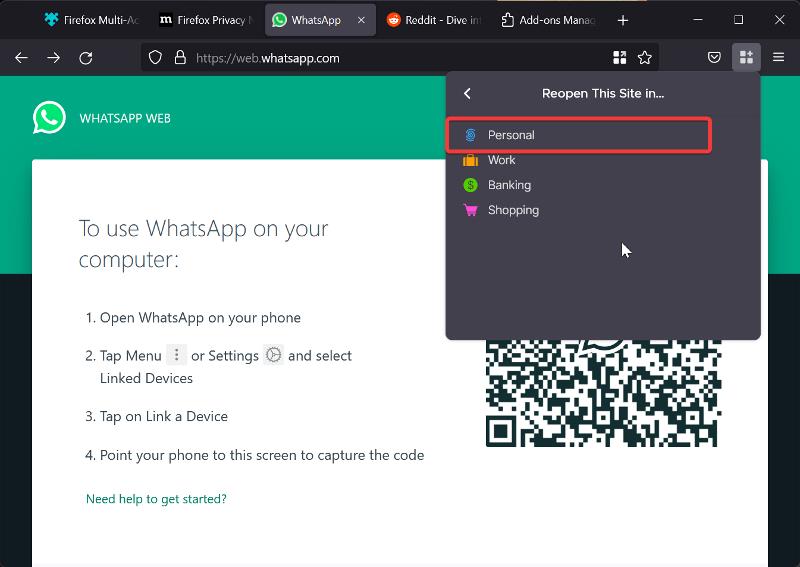Click the Banking container dollar icon
800x567 pixels.
pos(470,185)
